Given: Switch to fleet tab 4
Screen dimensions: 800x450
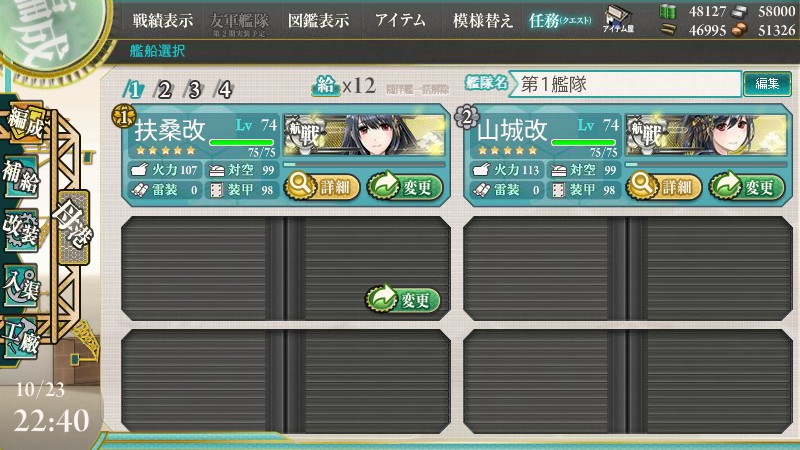Looking at the screenshot, I should (x=224, y=90).
